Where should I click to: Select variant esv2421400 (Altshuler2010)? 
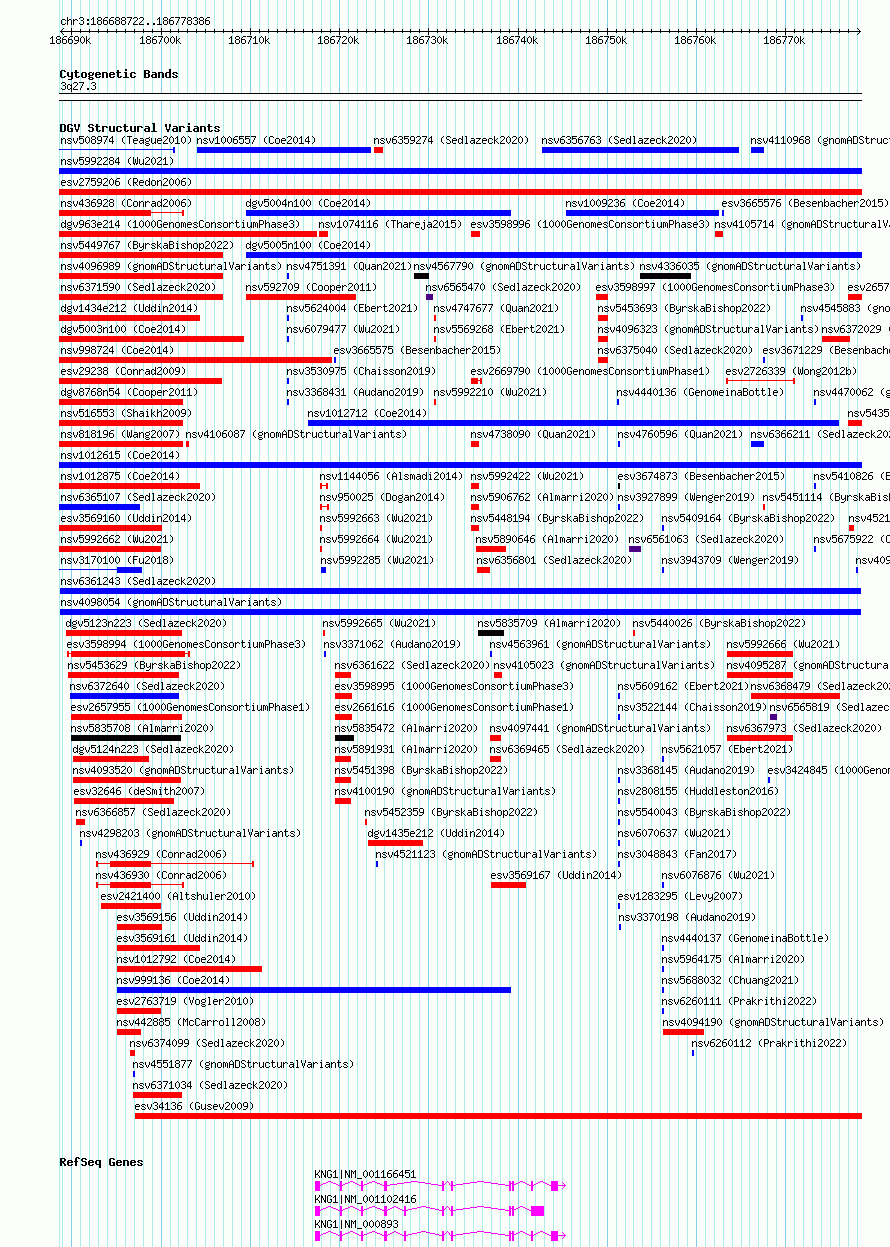pyautogui.click(x=177, y=896)
